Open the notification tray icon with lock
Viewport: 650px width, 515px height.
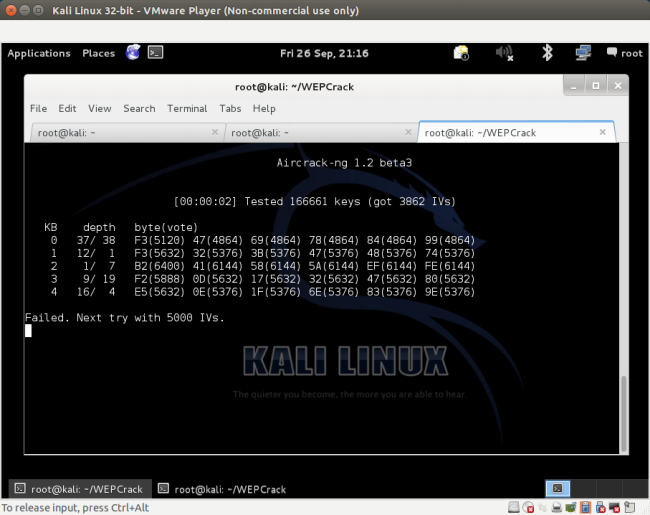[461, 53]
